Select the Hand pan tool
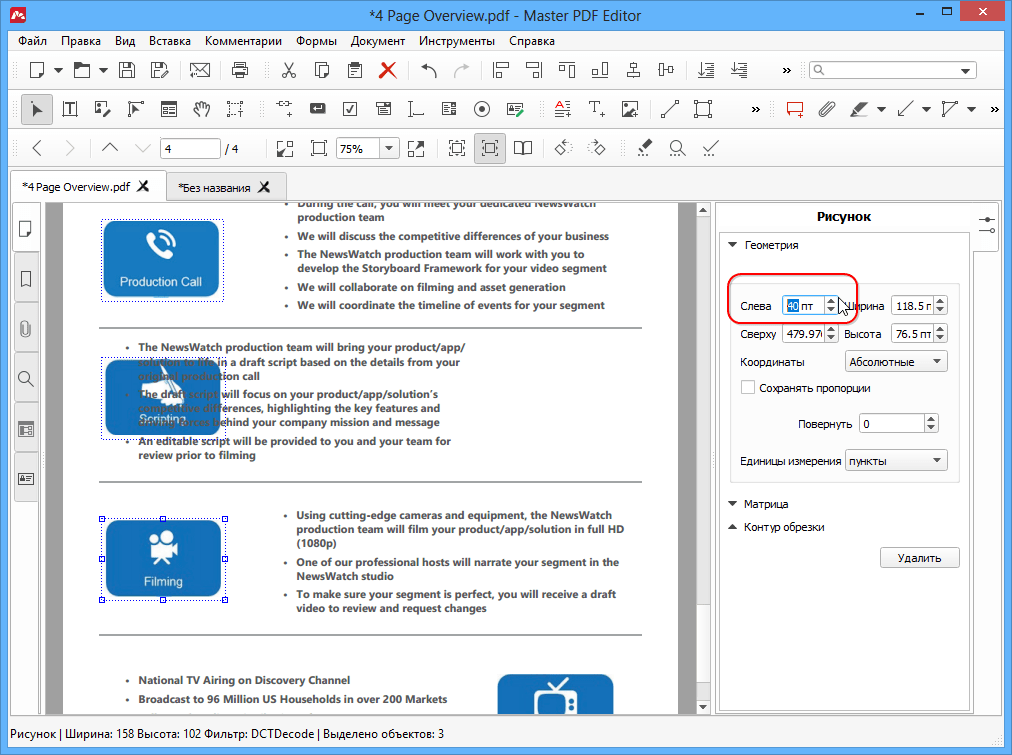1012x755 pixels. pos(202,109)
